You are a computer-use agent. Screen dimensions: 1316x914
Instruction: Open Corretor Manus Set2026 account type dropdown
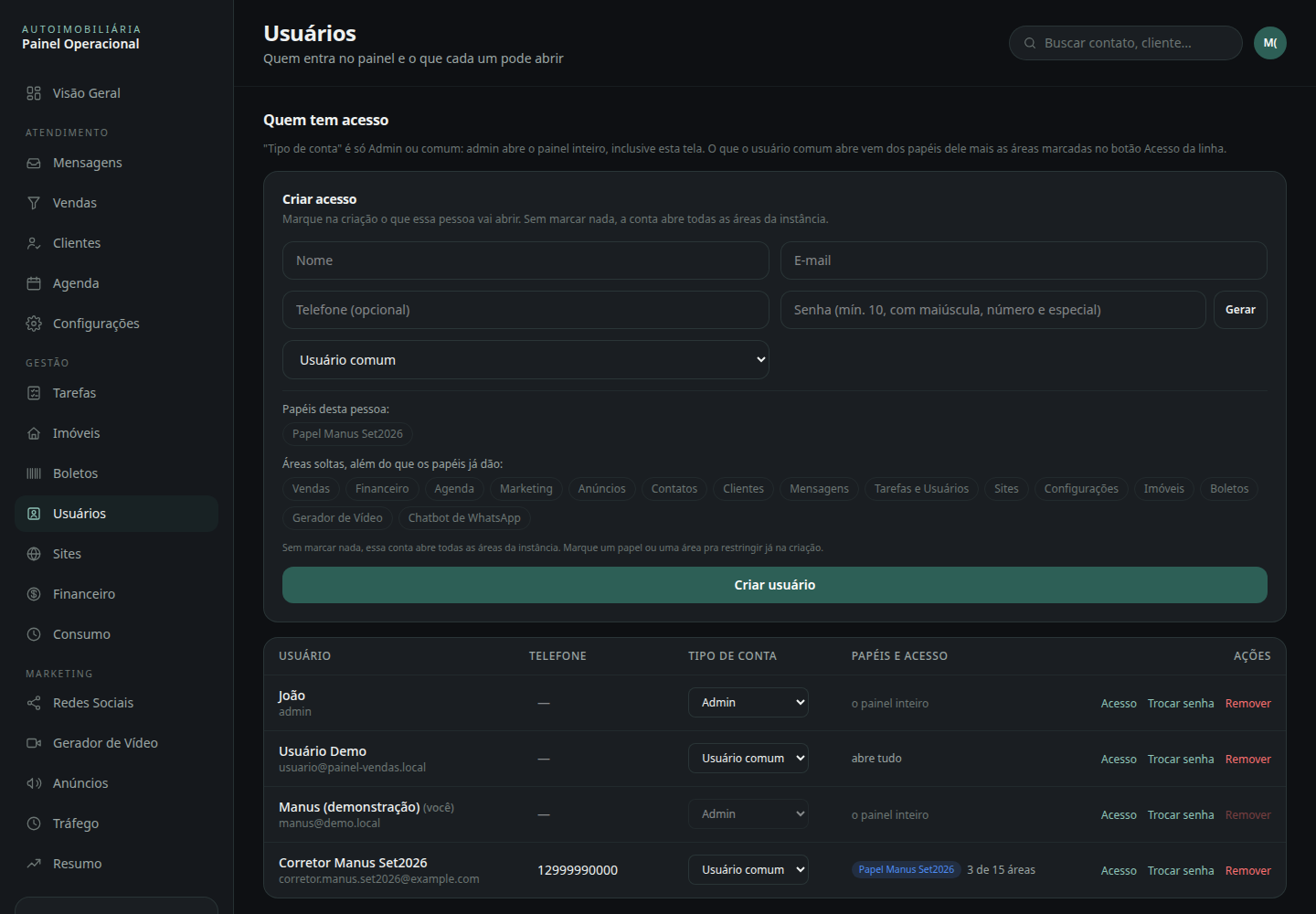(748, 870)
